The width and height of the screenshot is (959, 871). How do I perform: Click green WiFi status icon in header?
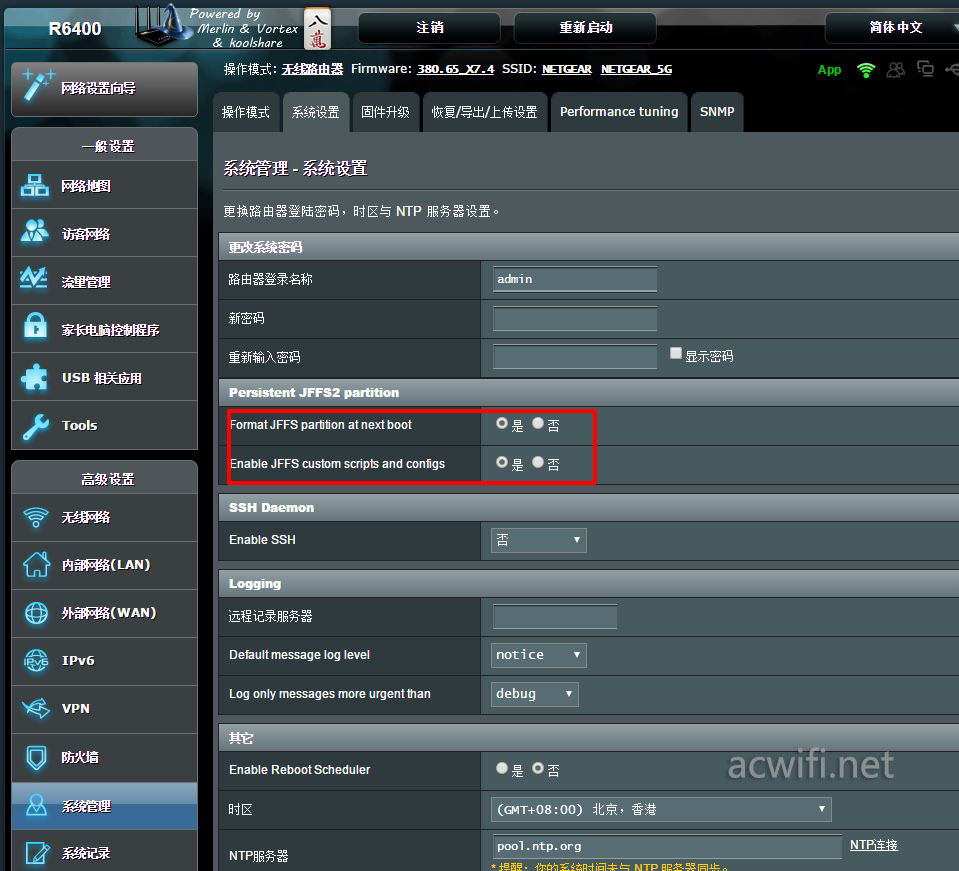[866, 70]
